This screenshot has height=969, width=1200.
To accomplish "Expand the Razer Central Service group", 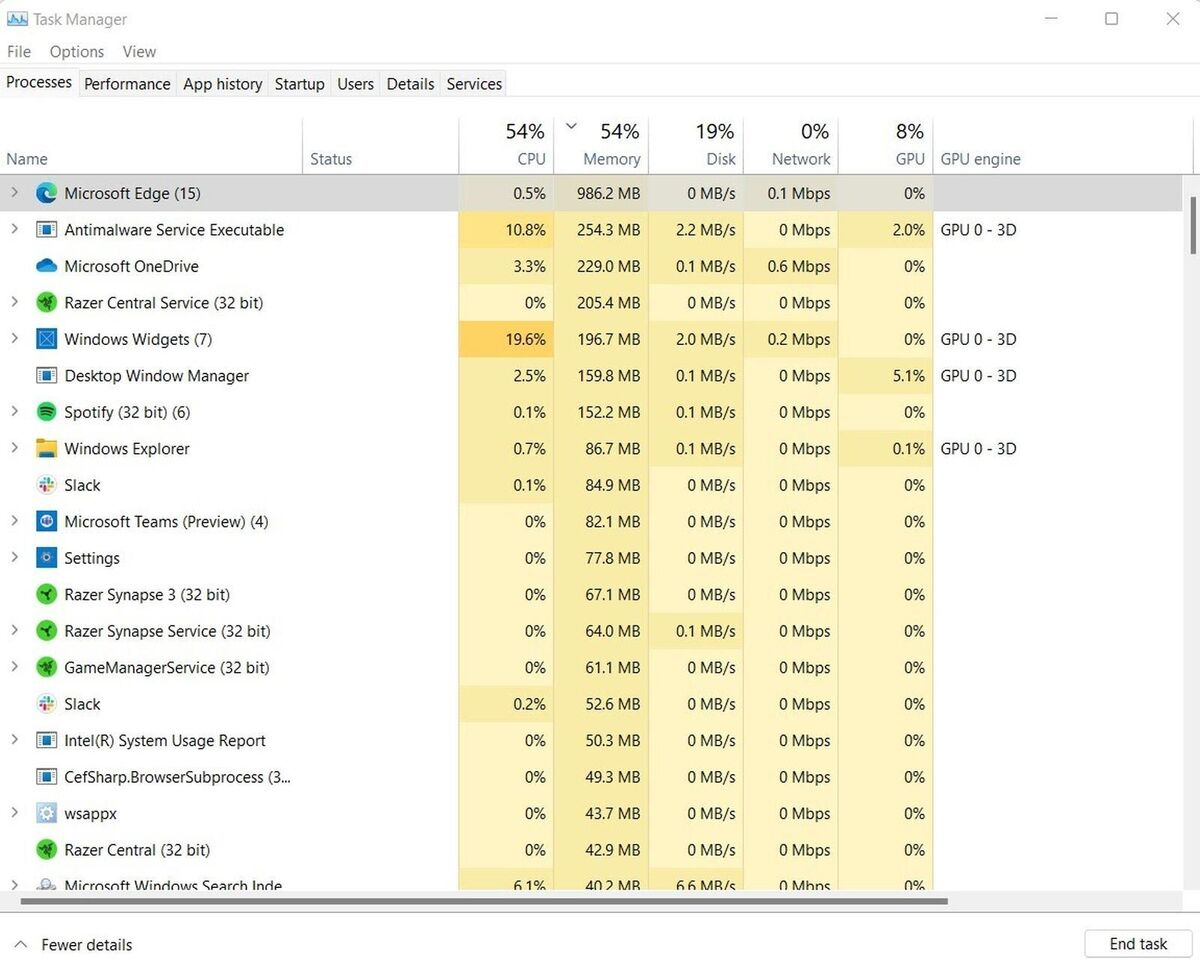I will 14,303.
